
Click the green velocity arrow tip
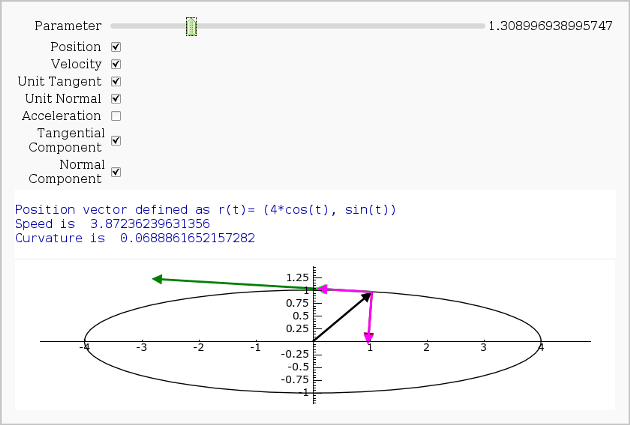[x=156, y=279]
